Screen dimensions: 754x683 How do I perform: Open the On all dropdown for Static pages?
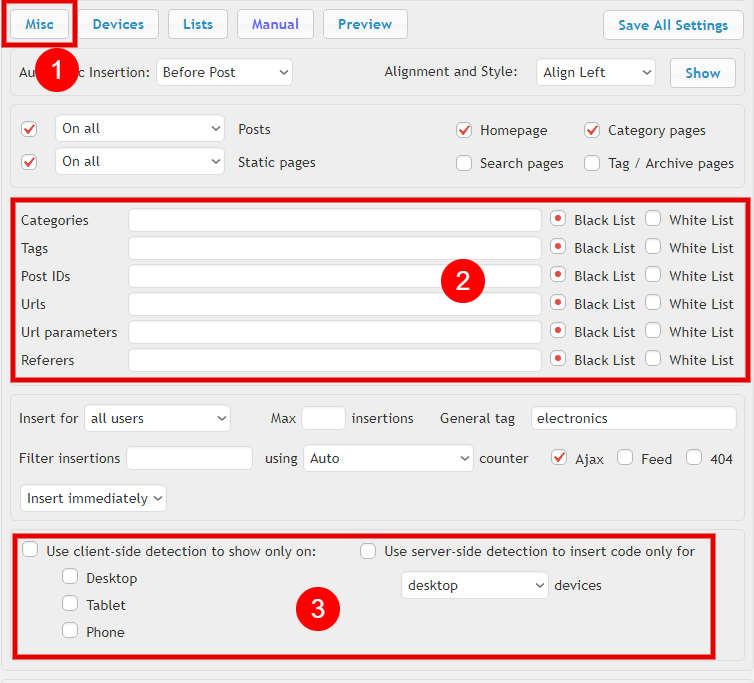140,162
